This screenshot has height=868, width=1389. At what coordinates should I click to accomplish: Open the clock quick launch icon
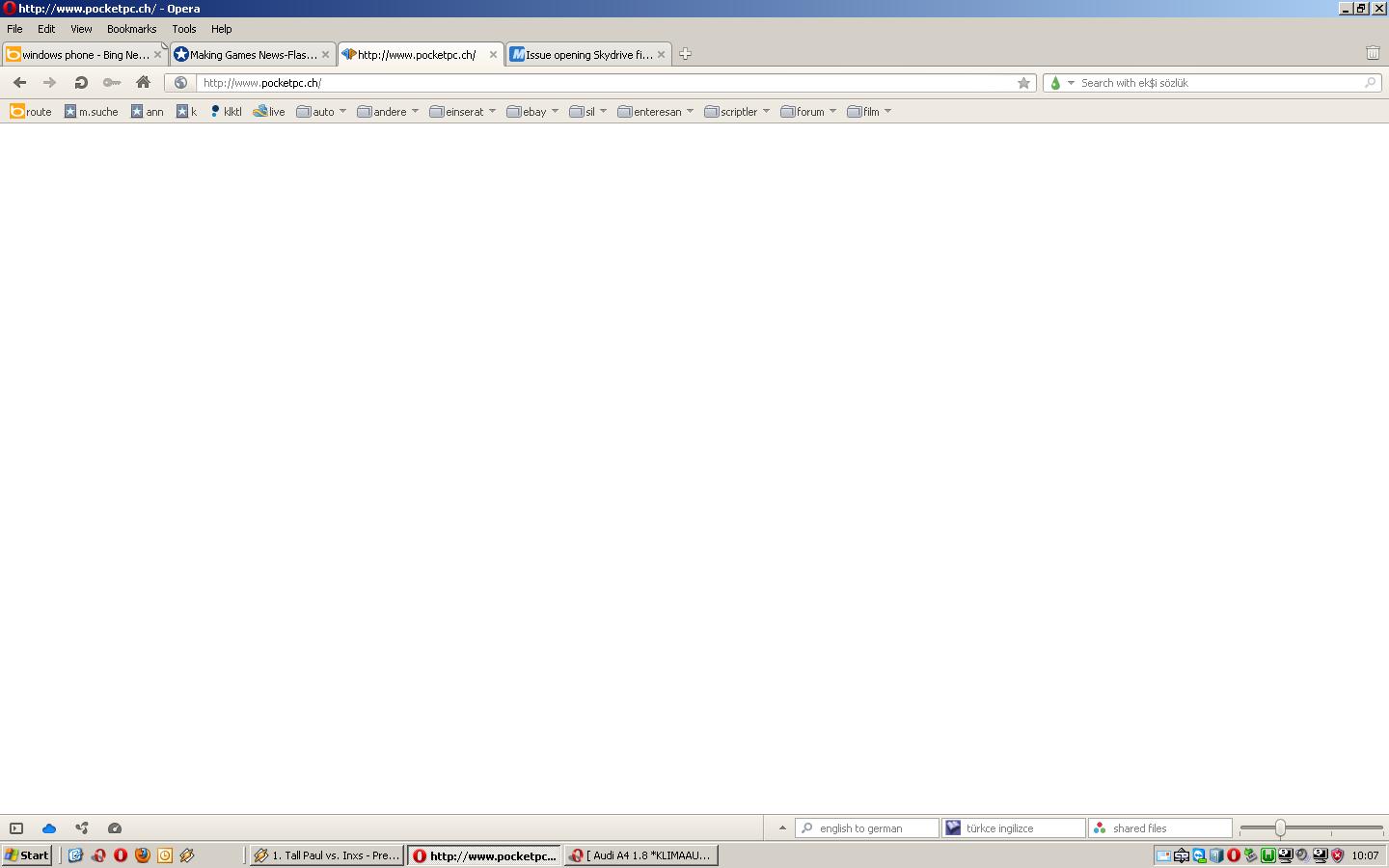point(165,855)
